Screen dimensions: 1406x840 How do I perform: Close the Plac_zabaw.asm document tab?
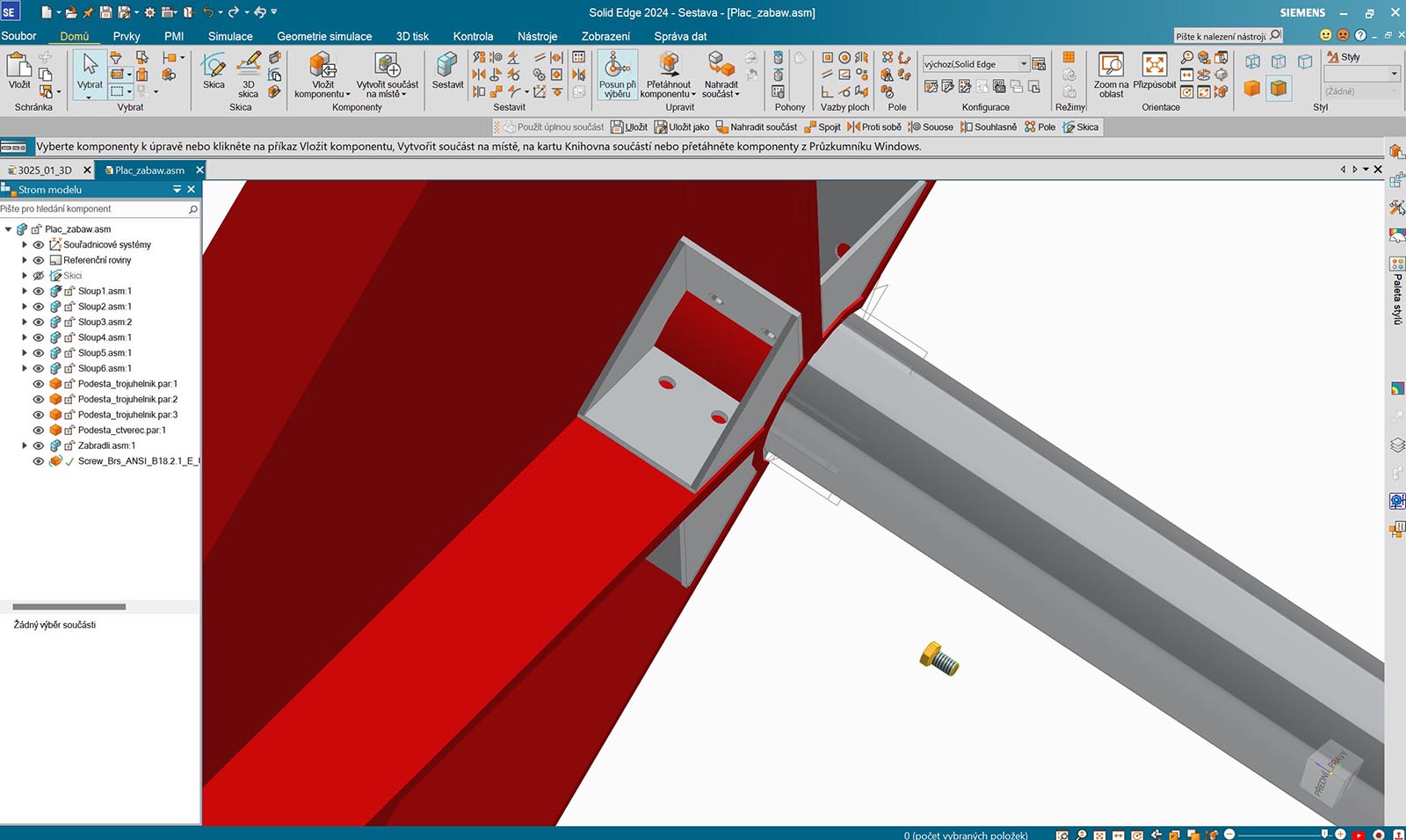click(x=199, y=170)
